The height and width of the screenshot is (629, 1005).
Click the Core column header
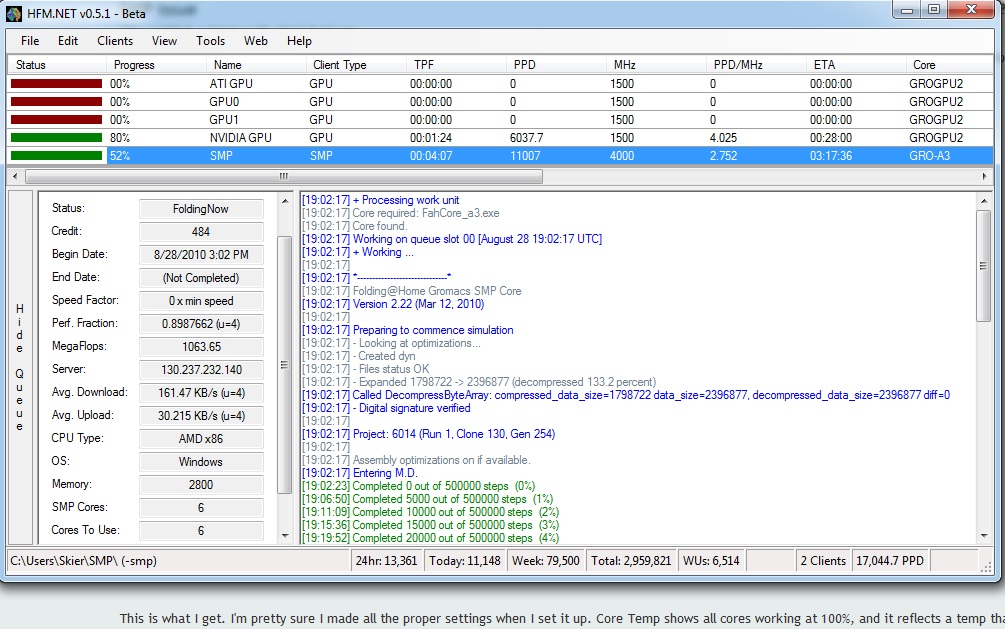[923, 65]
